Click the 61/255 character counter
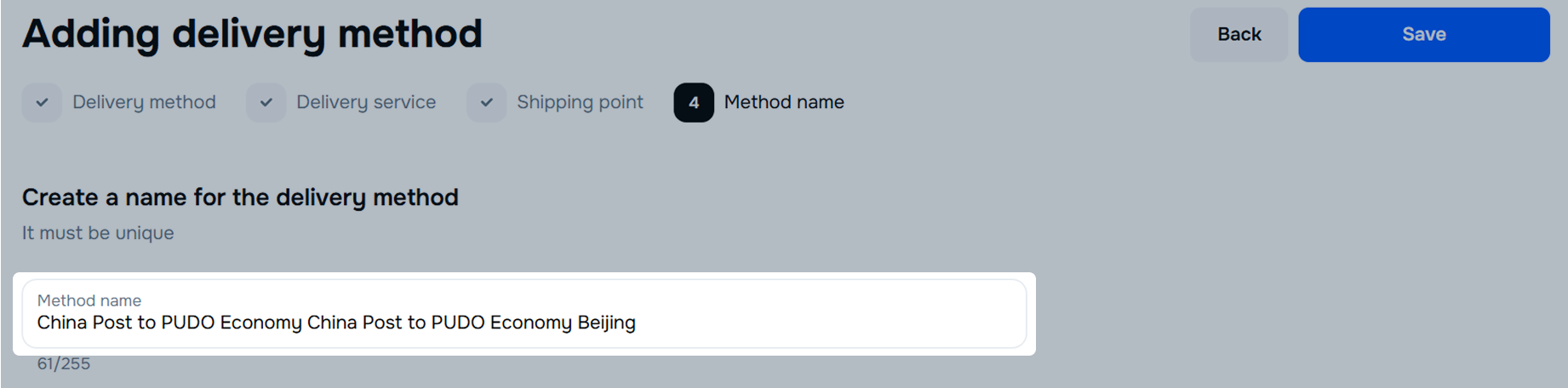The height and width of the screenshot is (388, 1568). click(64, 364)
